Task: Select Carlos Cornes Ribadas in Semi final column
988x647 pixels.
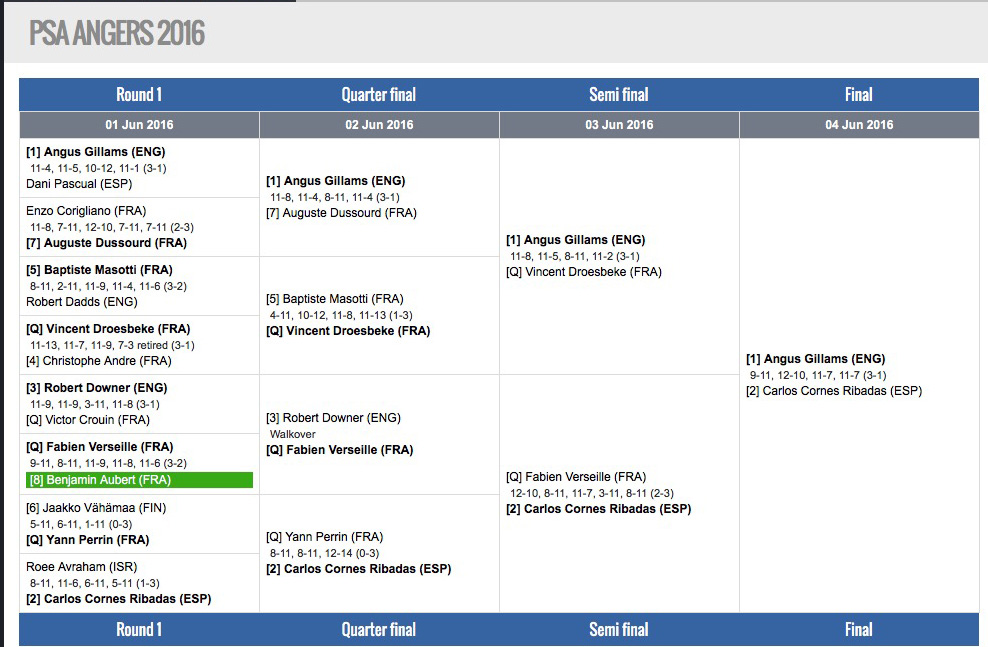Action: point(598,509)
